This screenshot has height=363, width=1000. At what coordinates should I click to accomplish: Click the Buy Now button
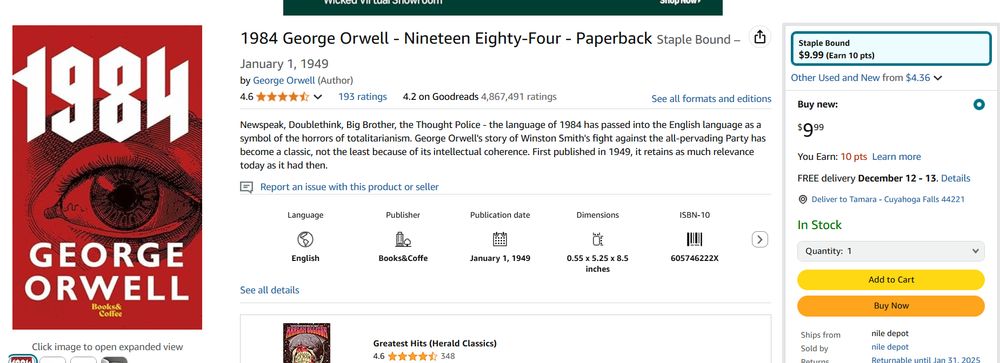pyautogui.click(x=891, y=306)
